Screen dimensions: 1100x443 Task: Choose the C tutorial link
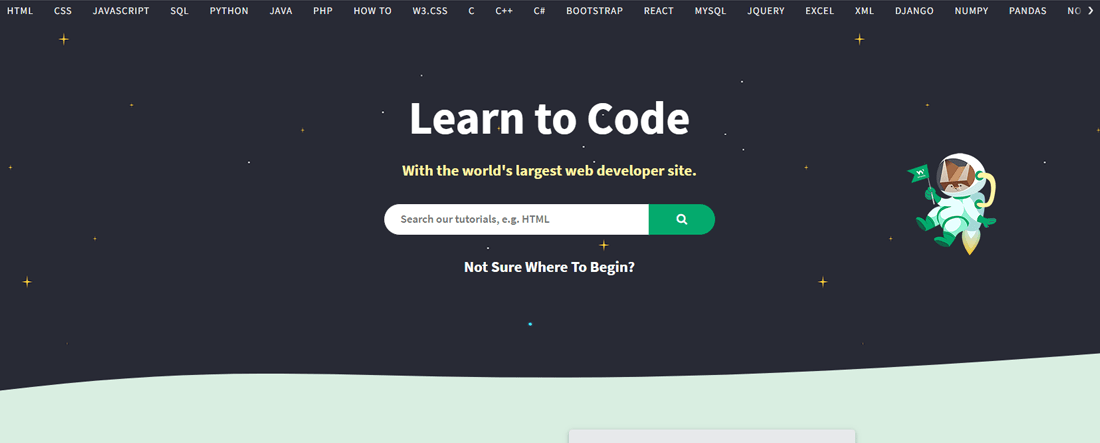pyautogui.click(x=471, y=11)
